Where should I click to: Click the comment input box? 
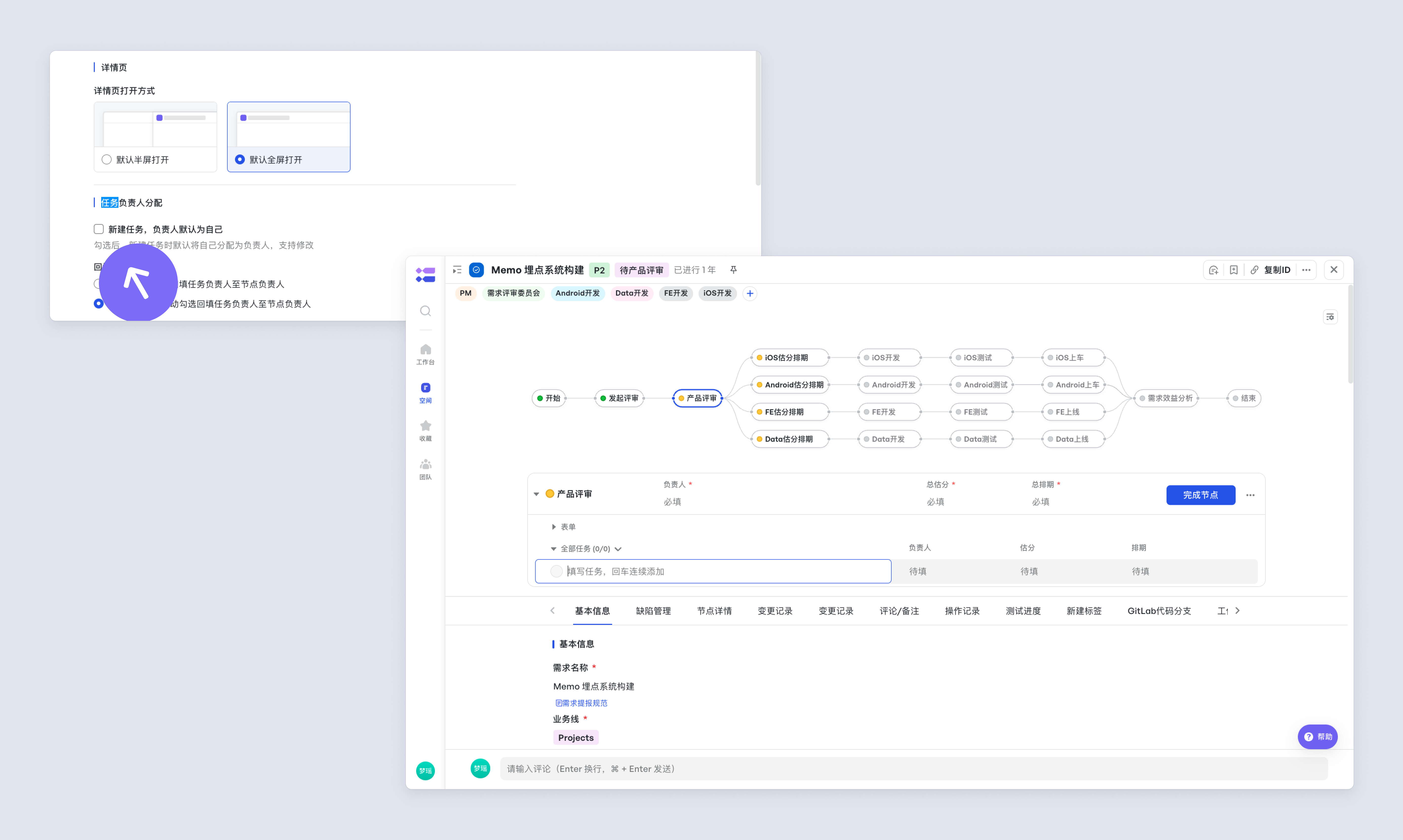(x=914, y=769)
